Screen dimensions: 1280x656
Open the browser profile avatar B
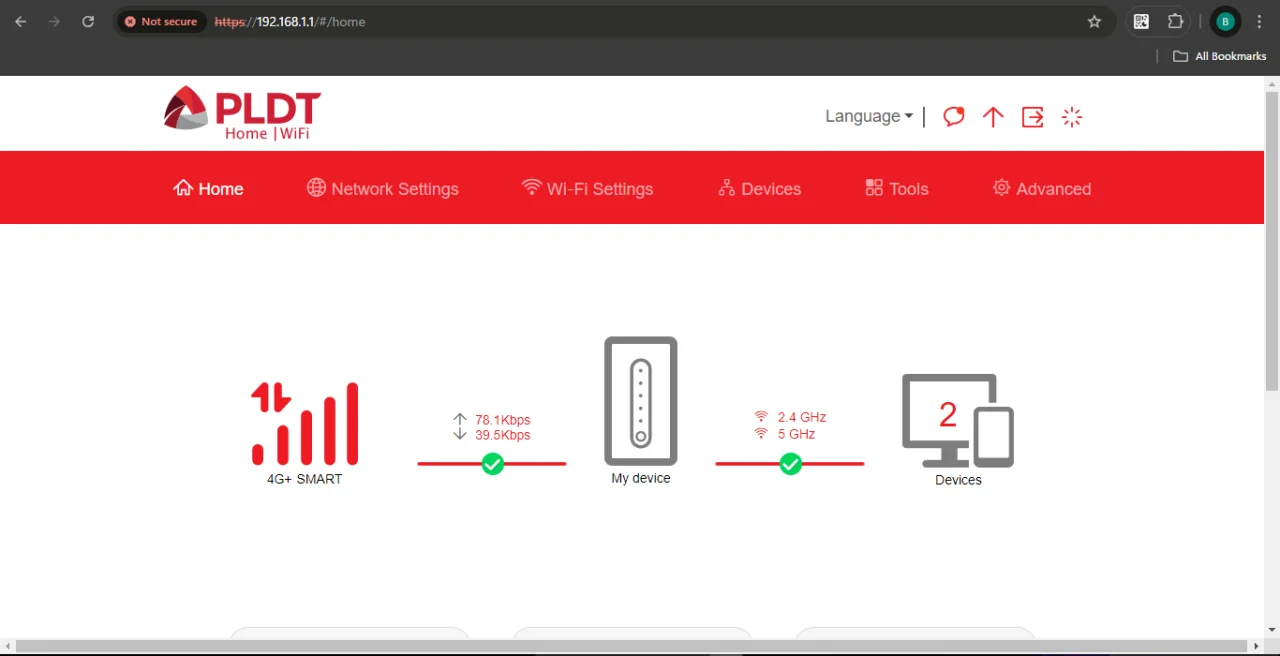coord(1225,21)
